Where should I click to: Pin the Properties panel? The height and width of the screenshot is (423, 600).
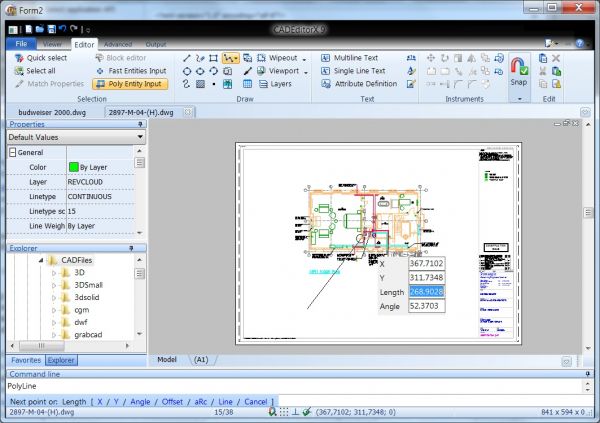(141, 124)
